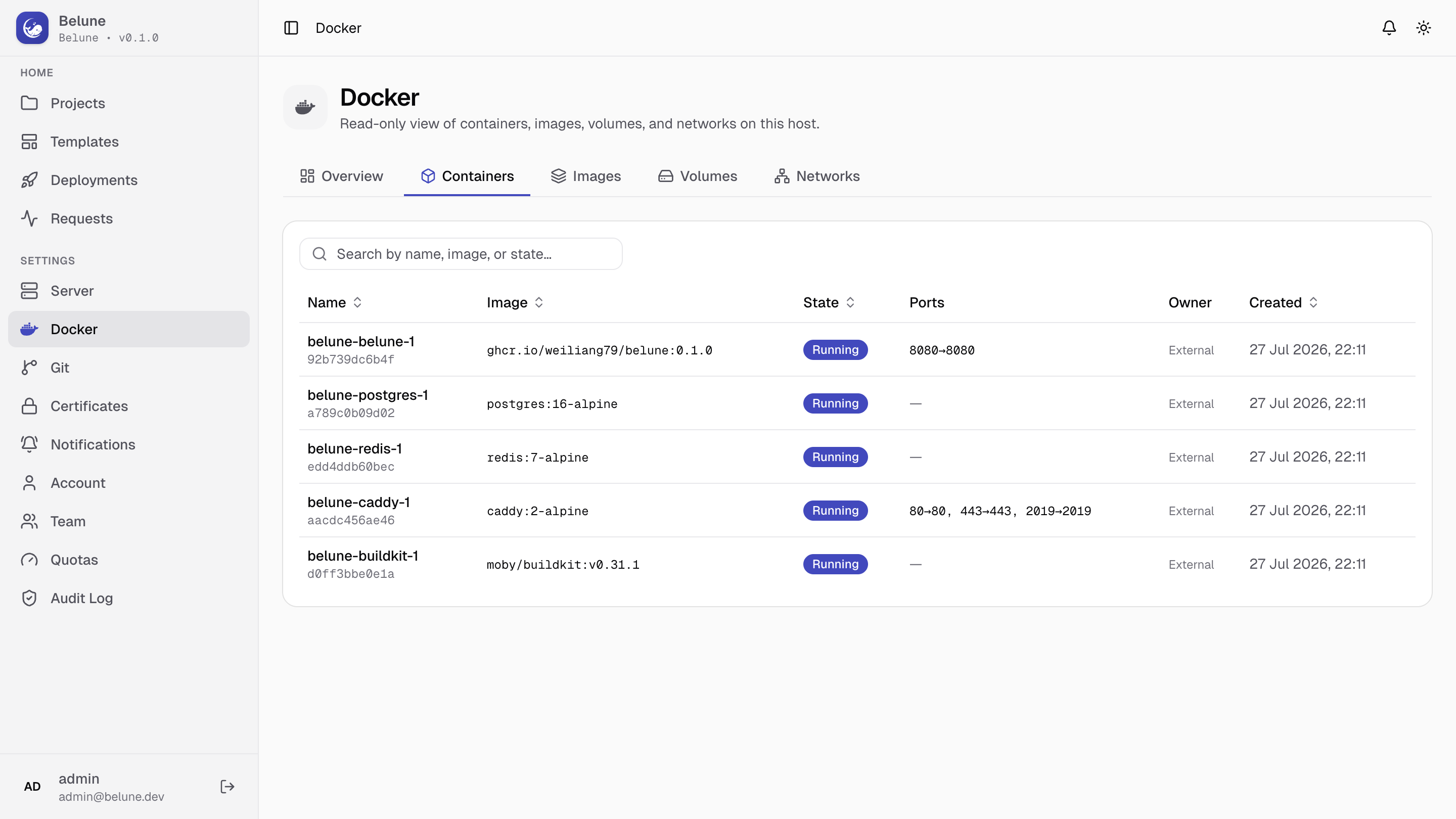Select the Containers tab
The width and height of the screenshot is (1456, 819).
pos(467,176)
